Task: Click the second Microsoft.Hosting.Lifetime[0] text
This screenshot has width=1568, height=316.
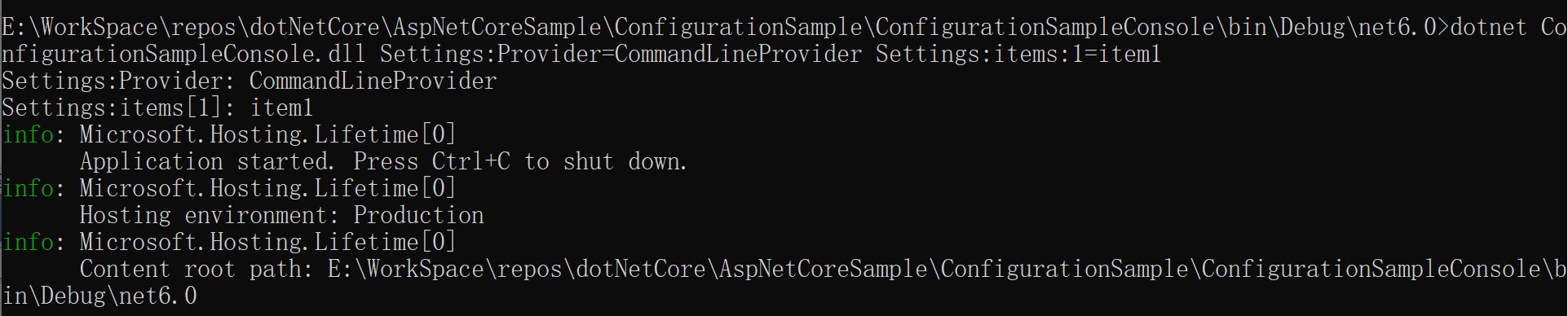Action: (267, 188)
